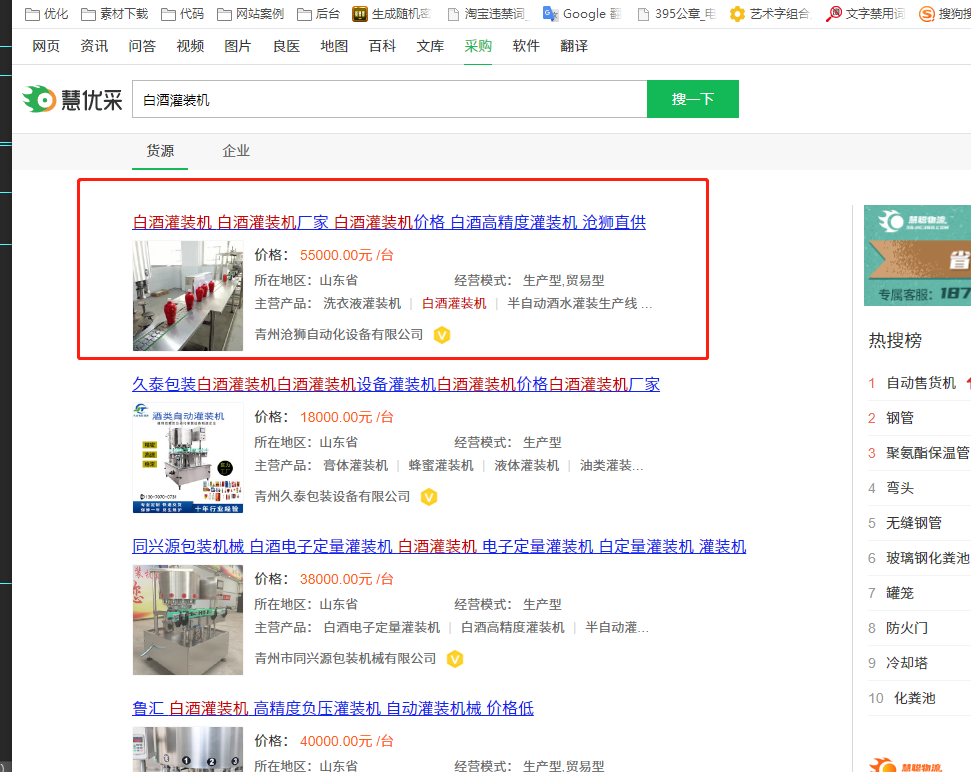The image size is (971, 772).
Task: Open the 文字禁用词 bookmark
Action: 866,14
